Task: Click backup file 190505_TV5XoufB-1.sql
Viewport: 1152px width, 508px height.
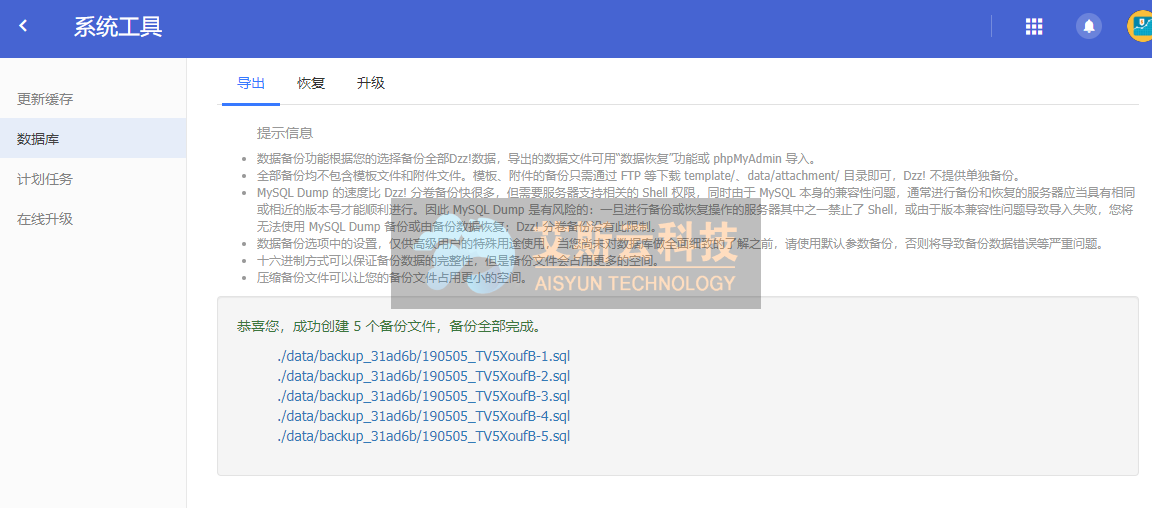Action: tap(424, 356)
